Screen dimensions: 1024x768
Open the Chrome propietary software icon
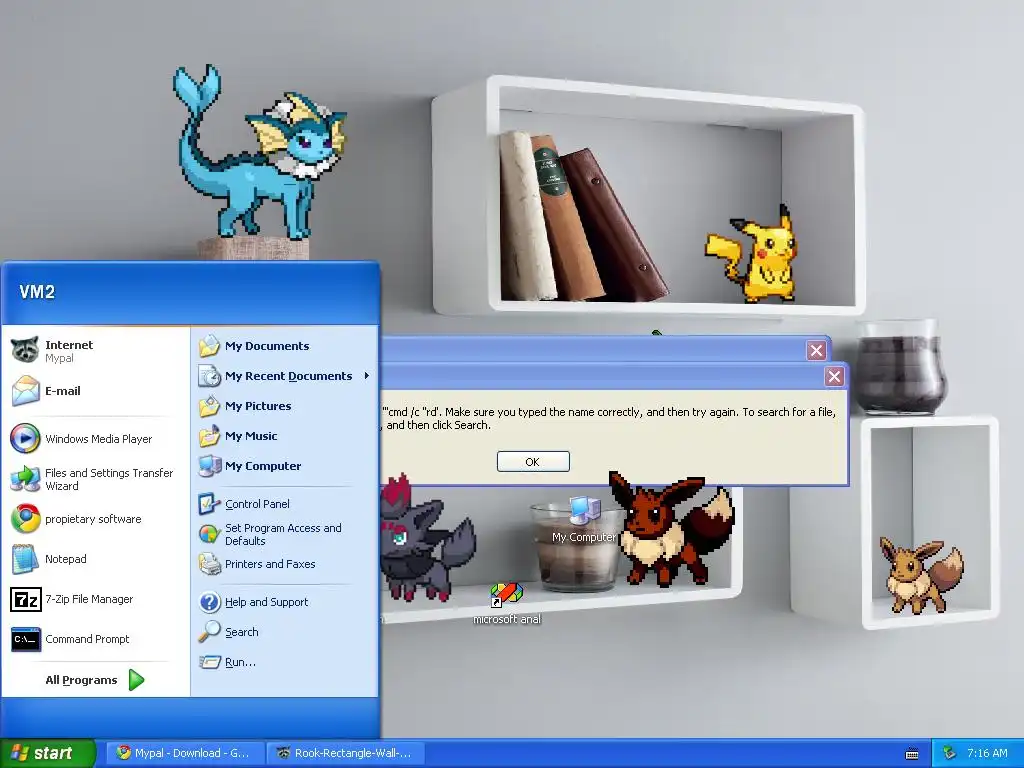tap(25, 519)
